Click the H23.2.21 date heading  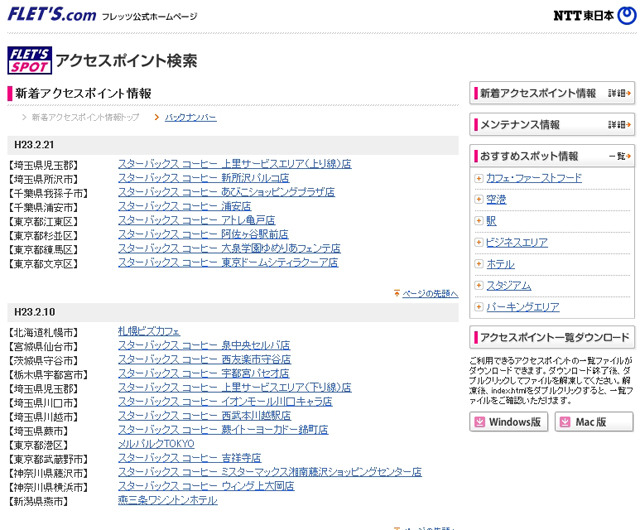34,145
